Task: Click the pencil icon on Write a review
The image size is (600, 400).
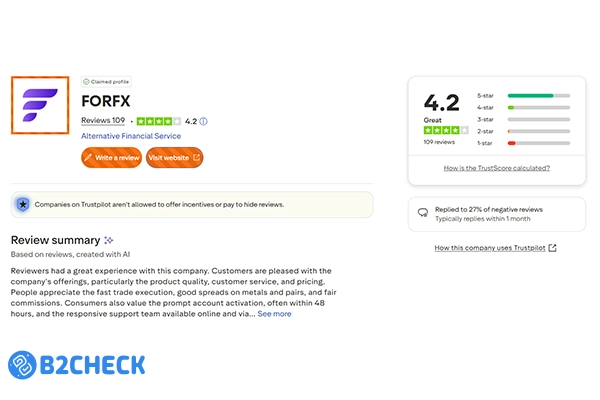Action: [91, 158]
